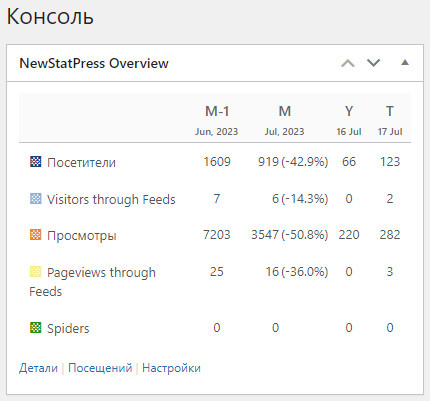Select the value 919 (-42.9%)
Image resolution: width=430 pixels, height=401 pixels.
coord(293,162)
